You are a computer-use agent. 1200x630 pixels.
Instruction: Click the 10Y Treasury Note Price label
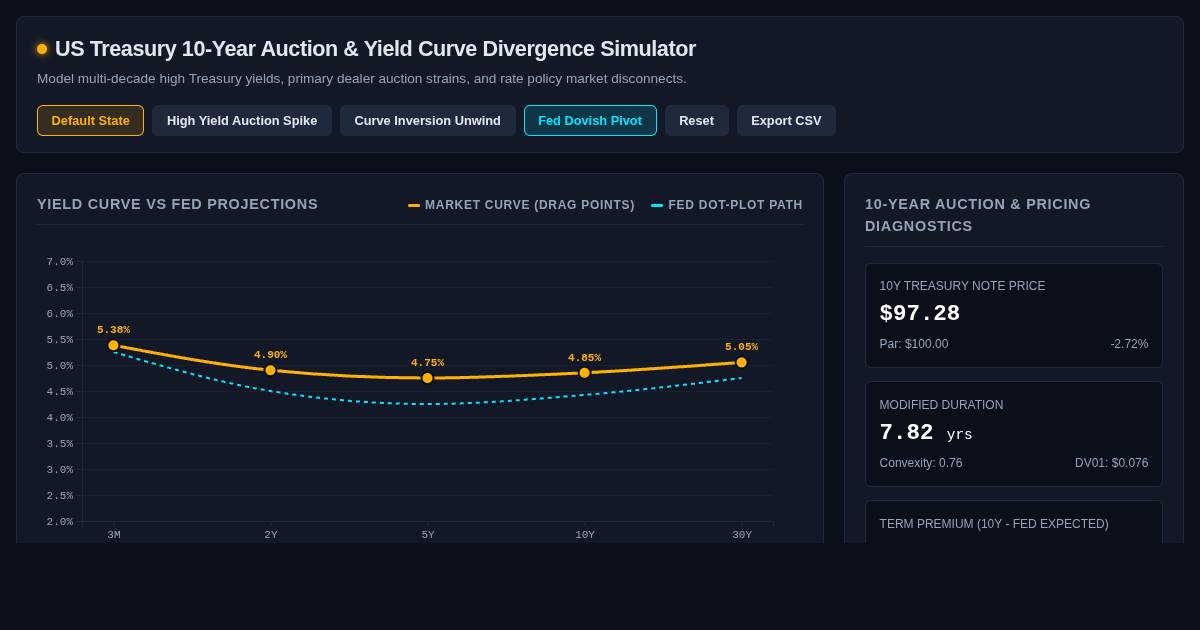tap(962, 286)
